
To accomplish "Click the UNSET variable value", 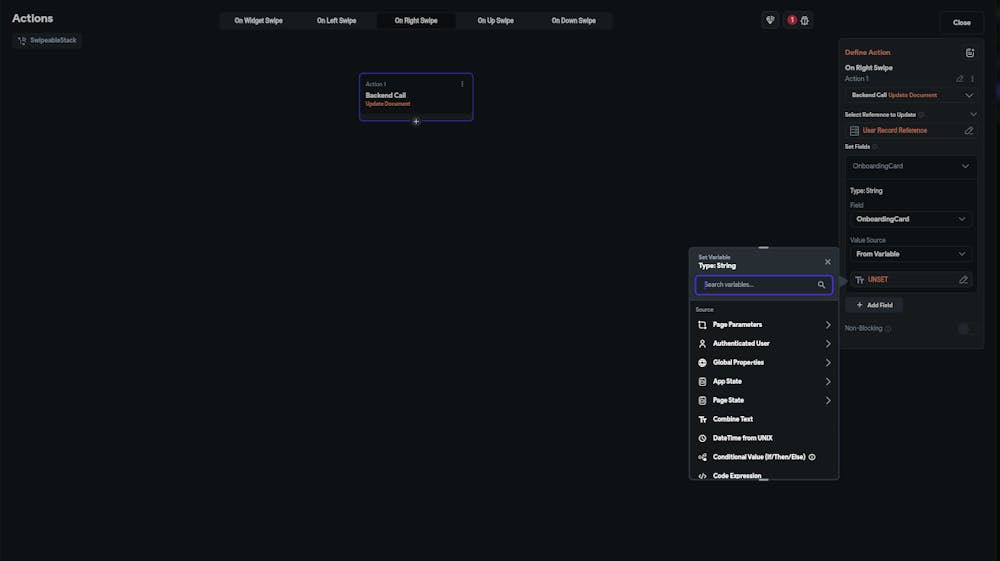I will [878, 280].
